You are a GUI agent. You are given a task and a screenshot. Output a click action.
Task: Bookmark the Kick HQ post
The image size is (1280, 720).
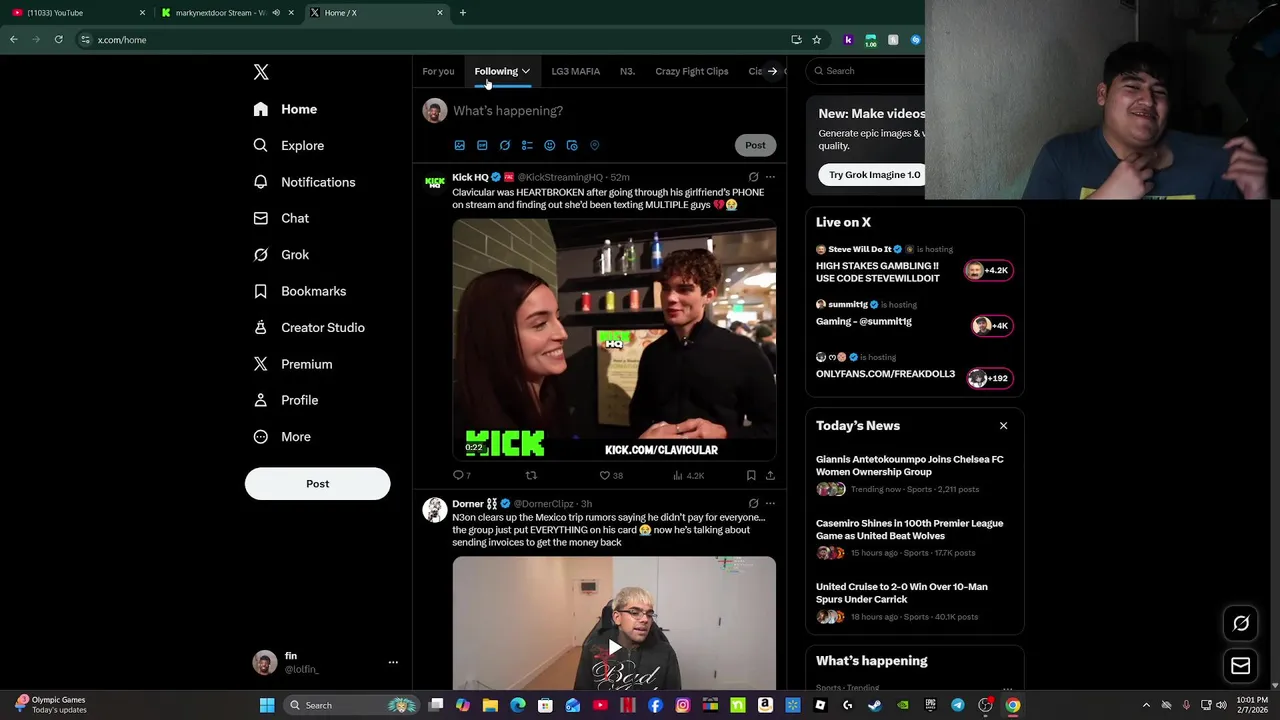coord(751,476)
